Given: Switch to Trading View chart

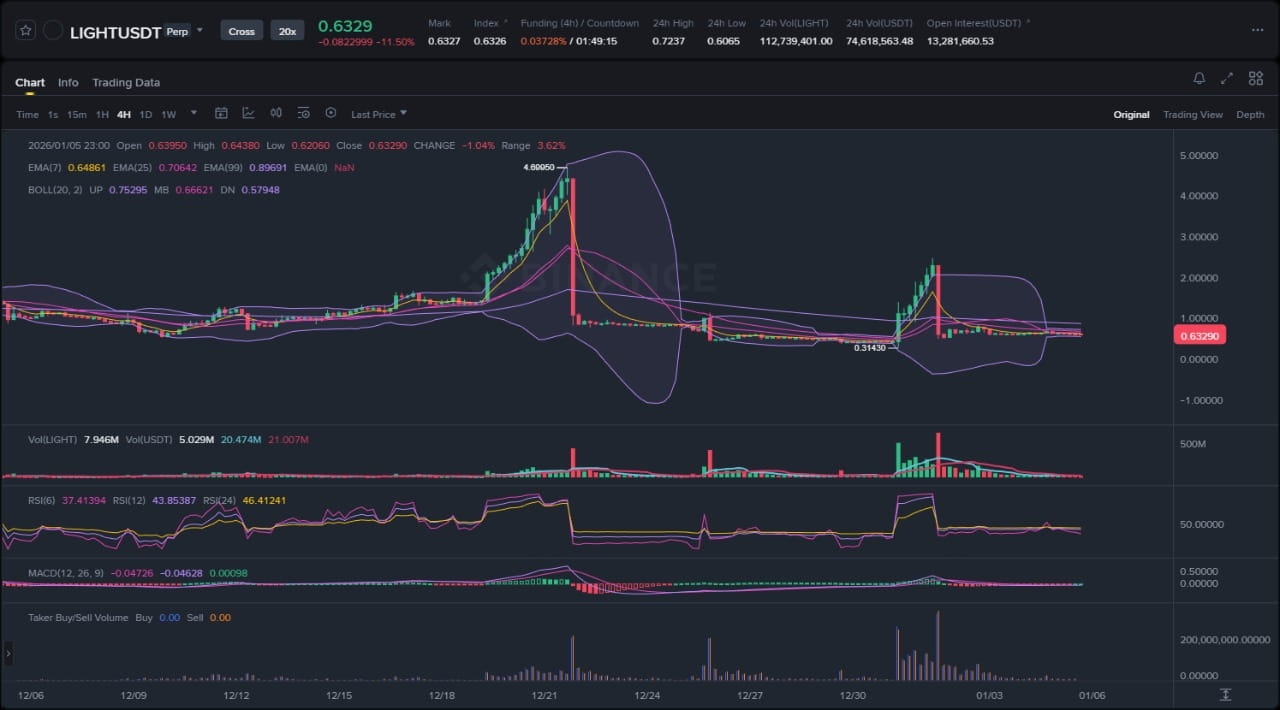Looking at the screenshot, I should (x=1193, y=114).
